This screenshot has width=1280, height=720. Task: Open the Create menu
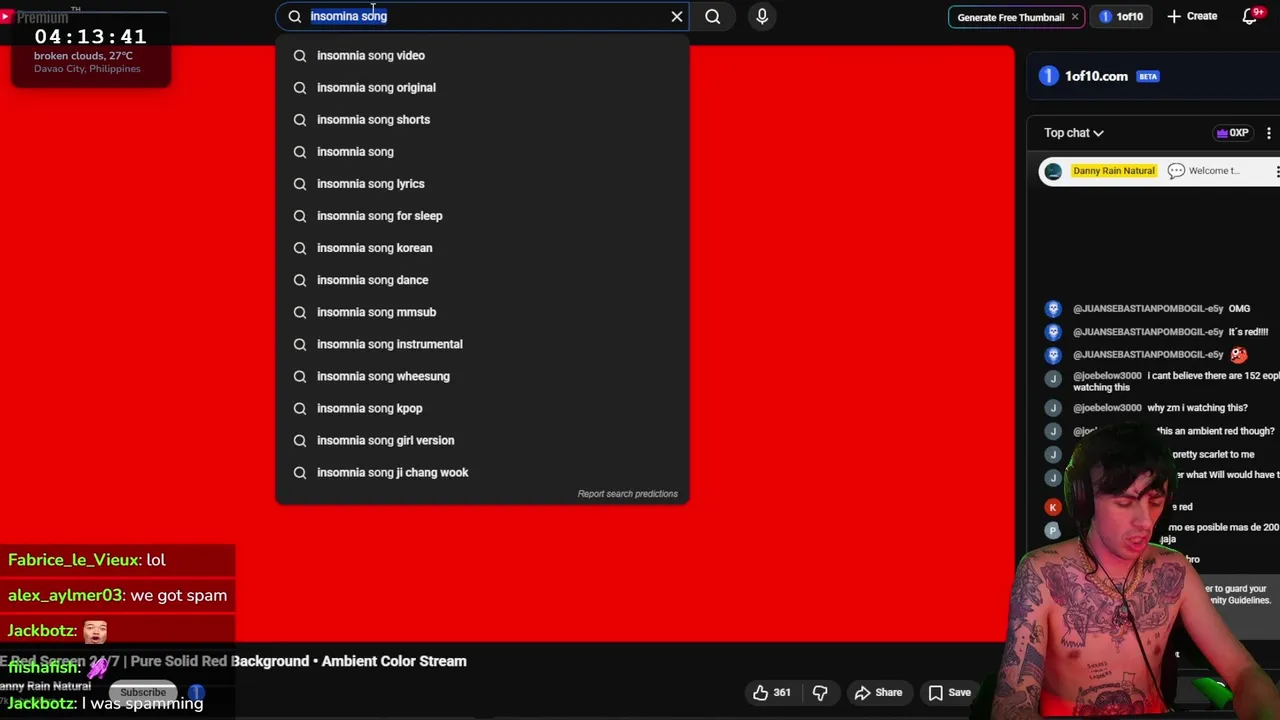1192,16
